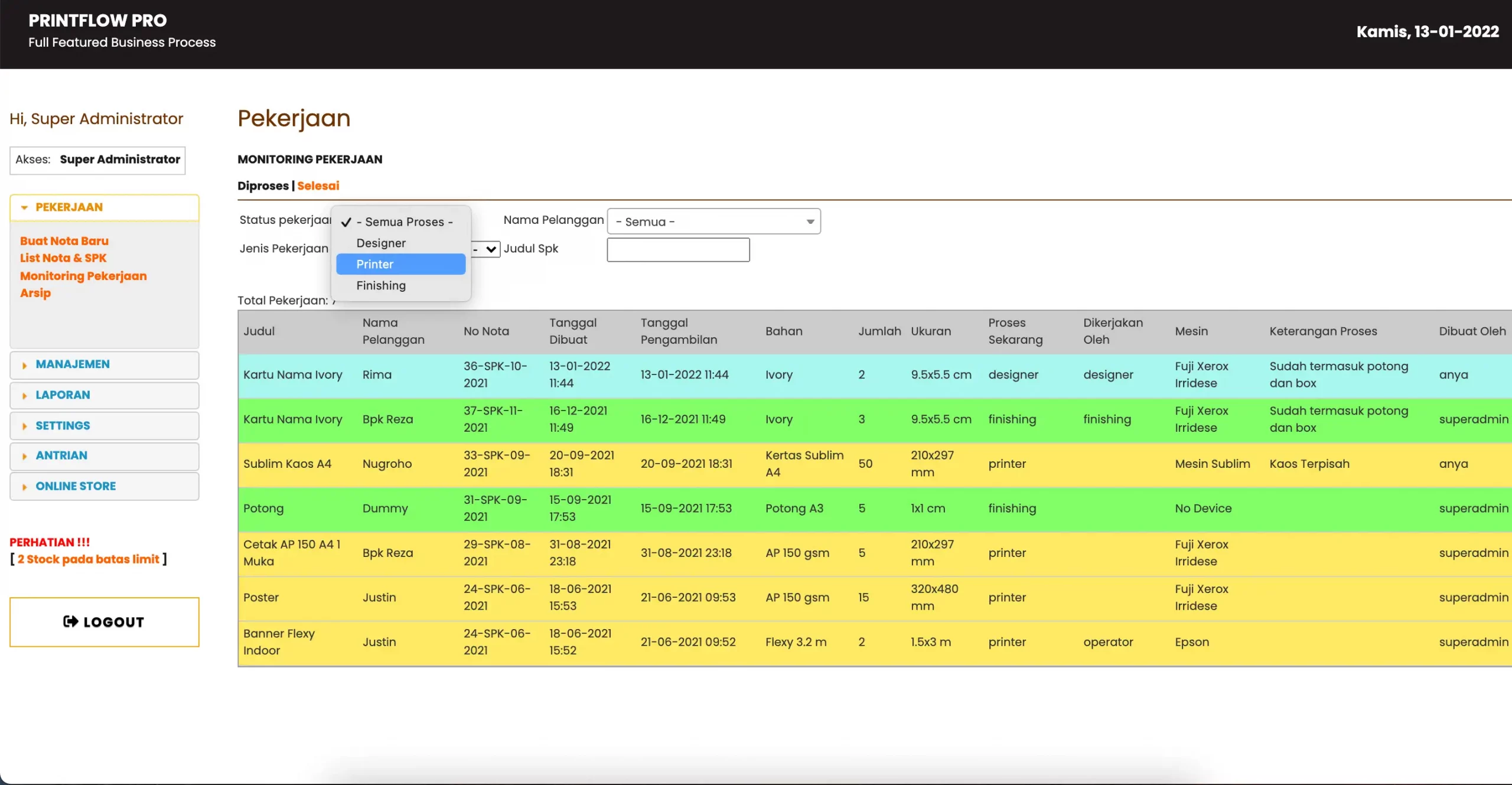Click Sublim Kaos A4 job title

click(x=287, y=464)
